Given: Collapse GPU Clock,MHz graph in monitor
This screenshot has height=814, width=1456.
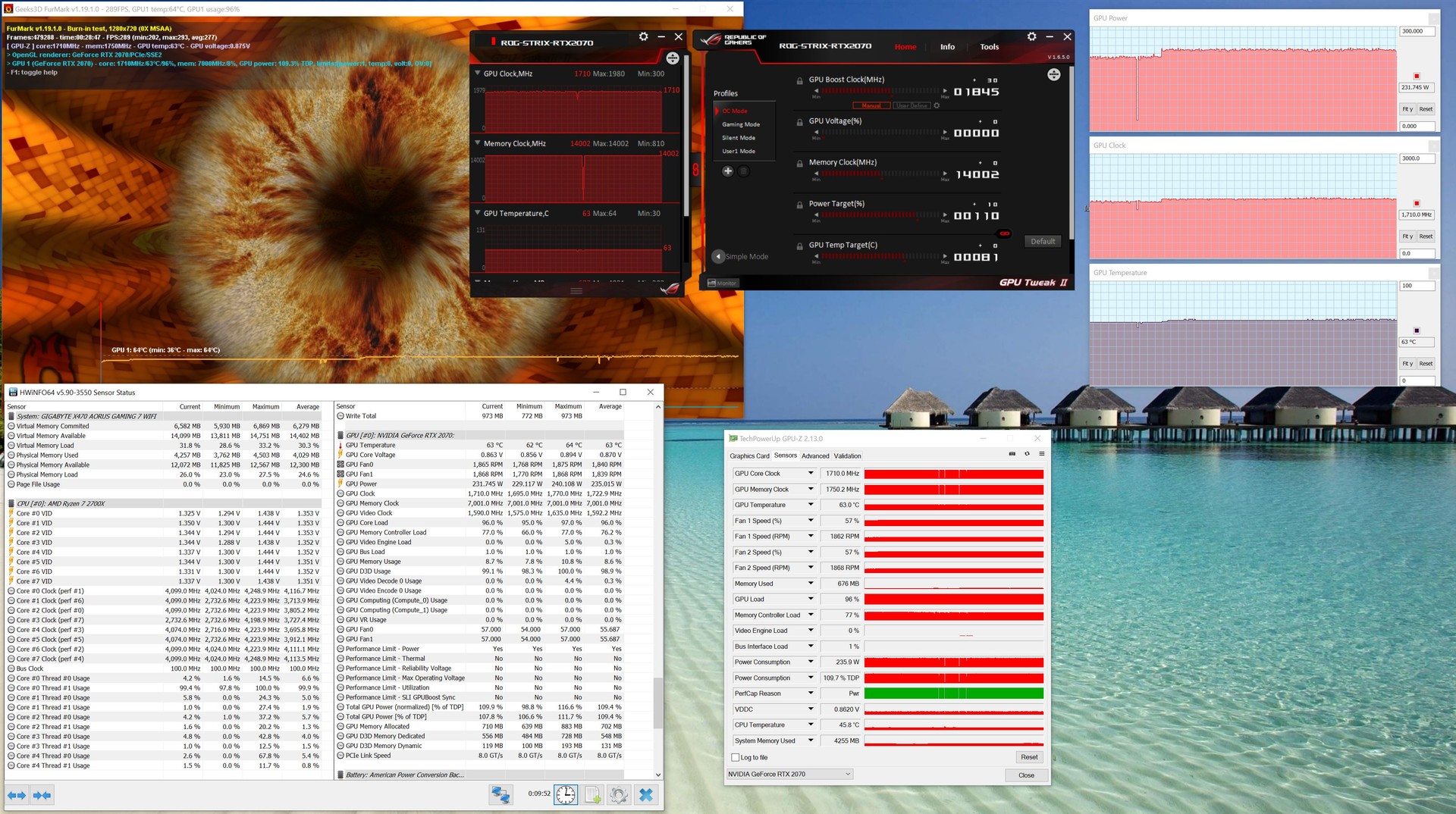Looking at the screenshot, I should tap(478, 74).
